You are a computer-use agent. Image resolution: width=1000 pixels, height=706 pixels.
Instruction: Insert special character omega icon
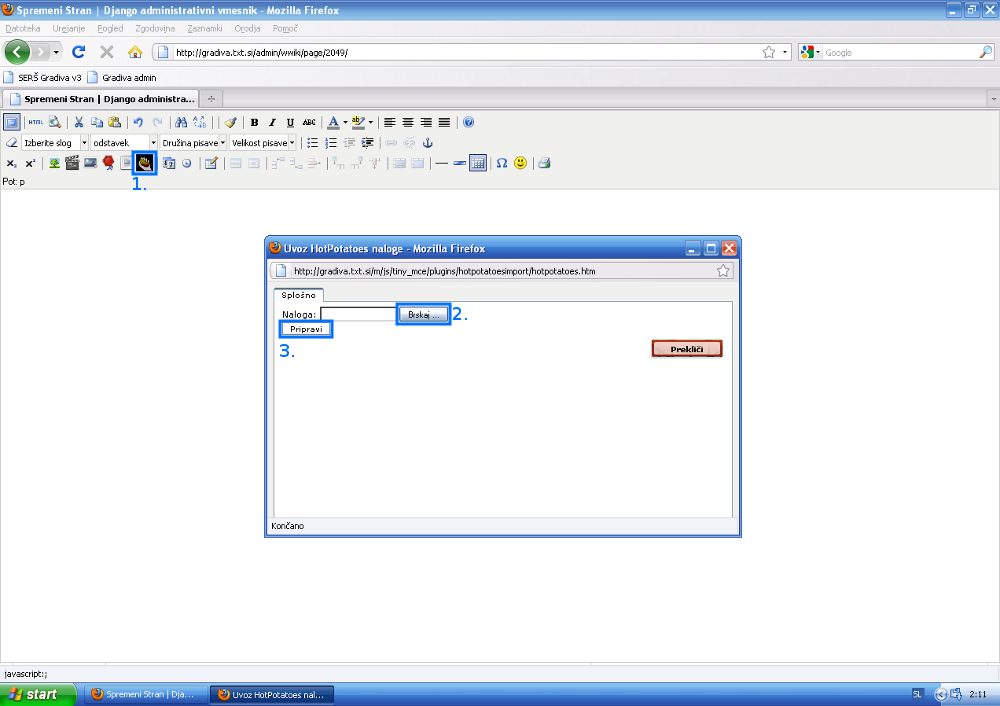[502, 163]
